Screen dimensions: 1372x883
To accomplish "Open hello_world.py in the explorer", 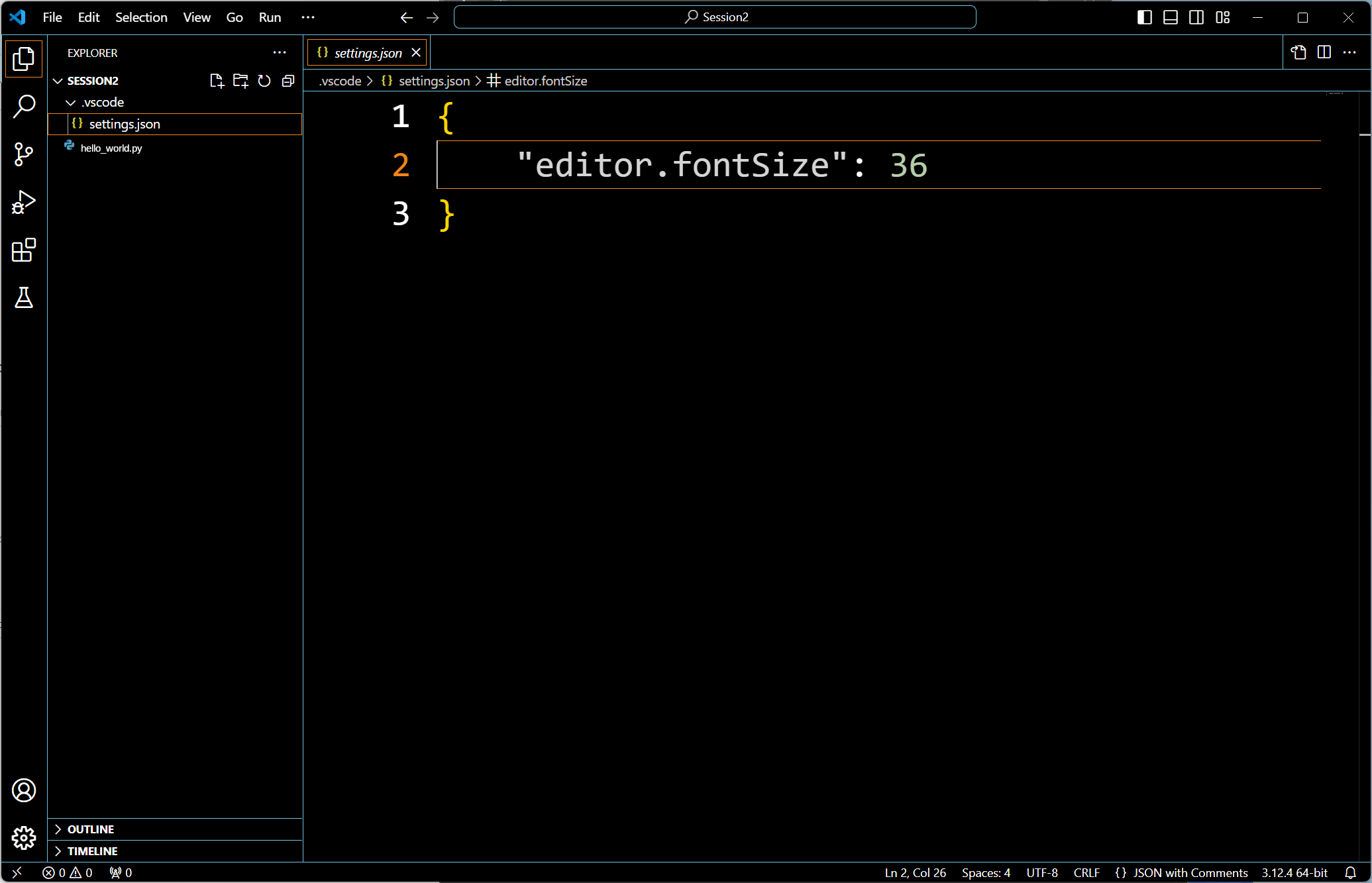I will pos(111,148).
